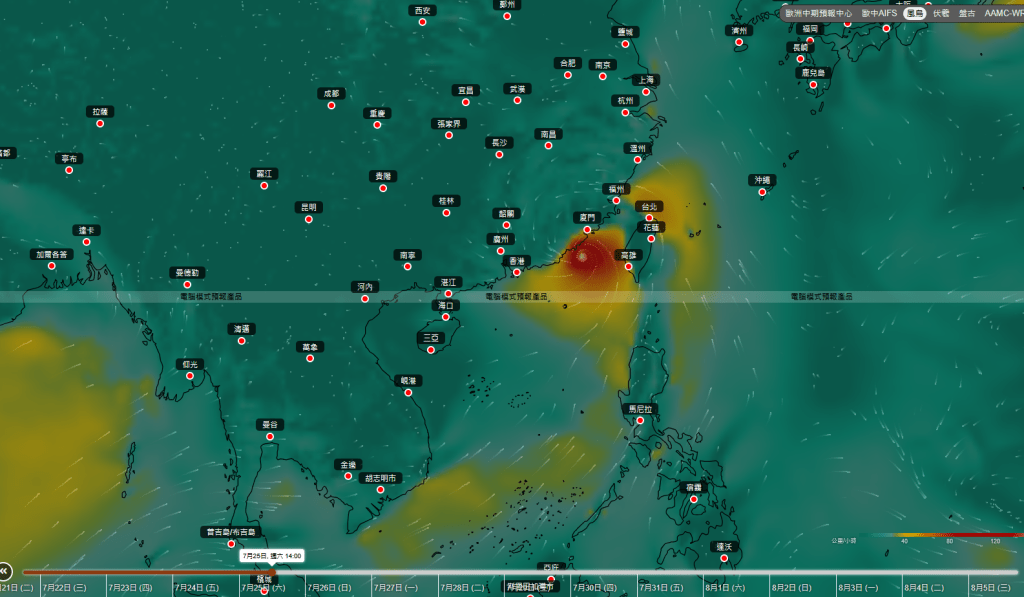The image size is (1024, 597).
Task: Jump timeline to 7月26日 (日)
Action: pos(330,588)
